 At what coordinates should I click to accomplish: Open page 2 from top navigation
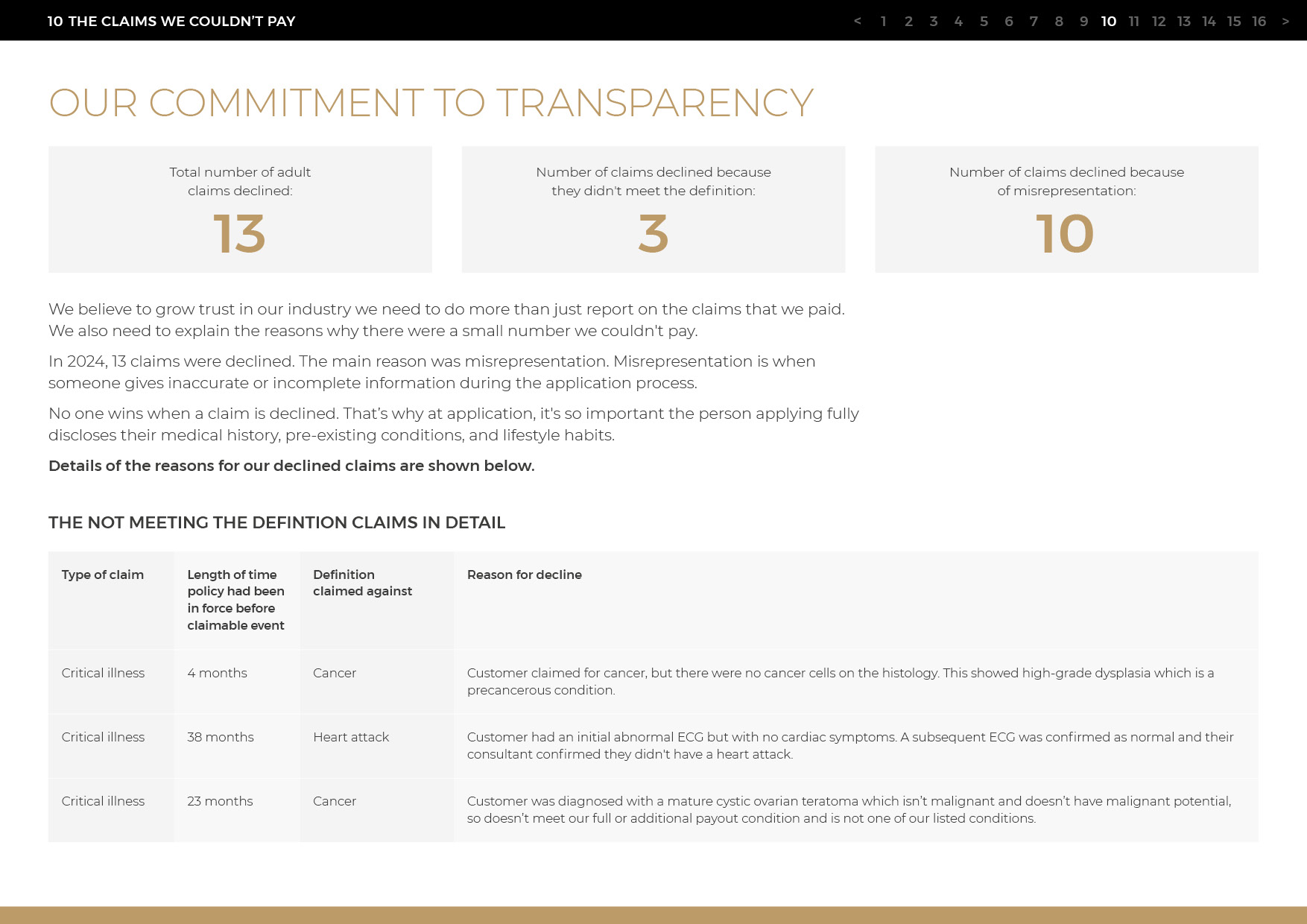(x=908, y=21)
